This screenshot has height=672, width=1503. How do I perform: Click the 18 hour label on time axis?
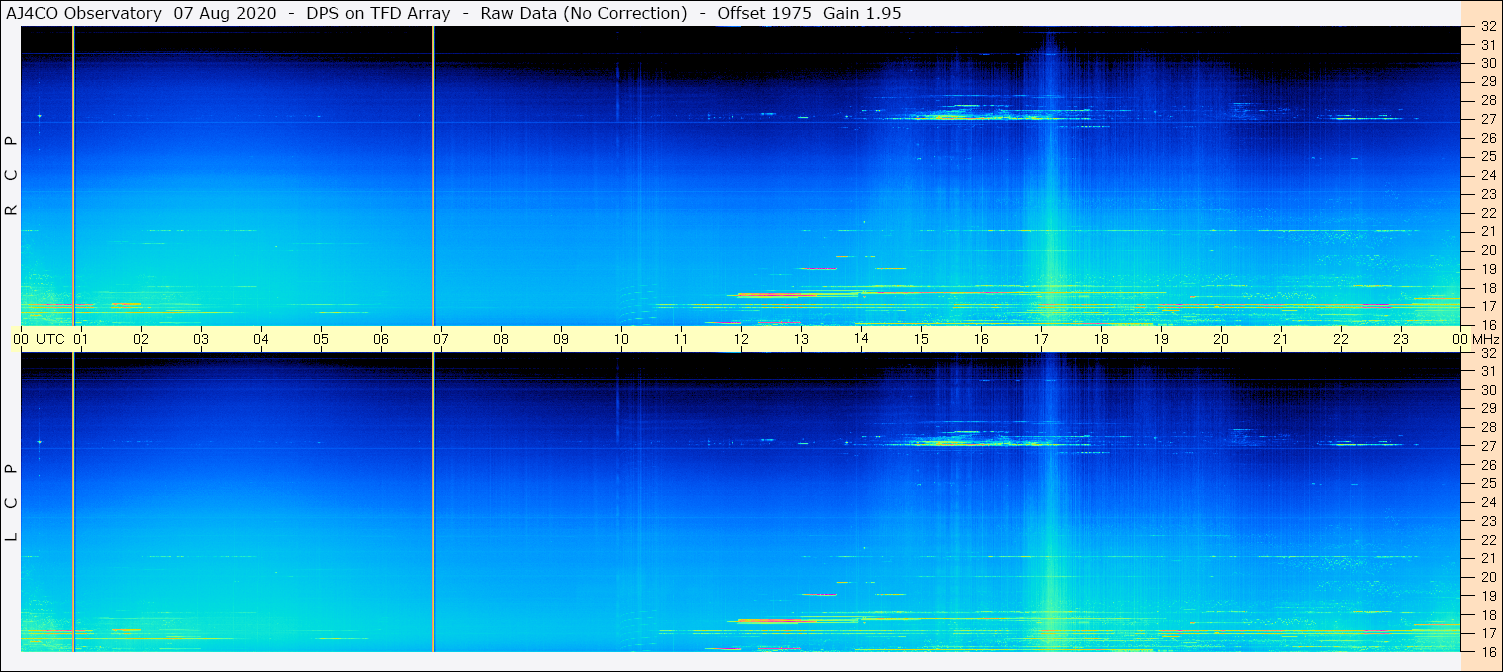pos(1101,339)
